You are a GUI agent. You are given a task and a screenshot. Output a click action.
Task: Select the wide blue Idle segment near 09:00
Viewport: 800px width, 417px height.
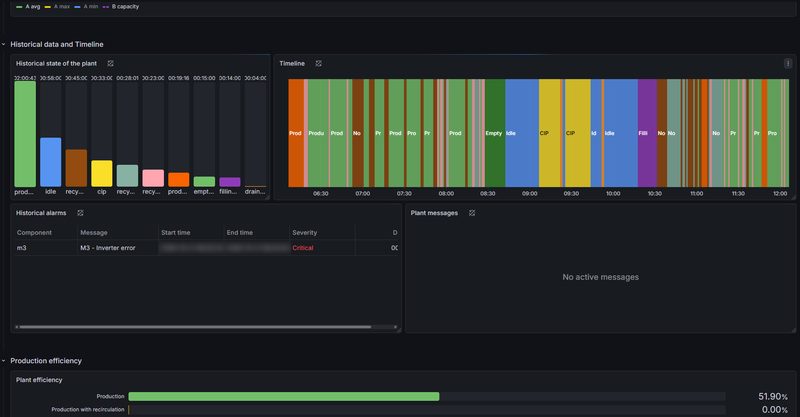point(522,133)
